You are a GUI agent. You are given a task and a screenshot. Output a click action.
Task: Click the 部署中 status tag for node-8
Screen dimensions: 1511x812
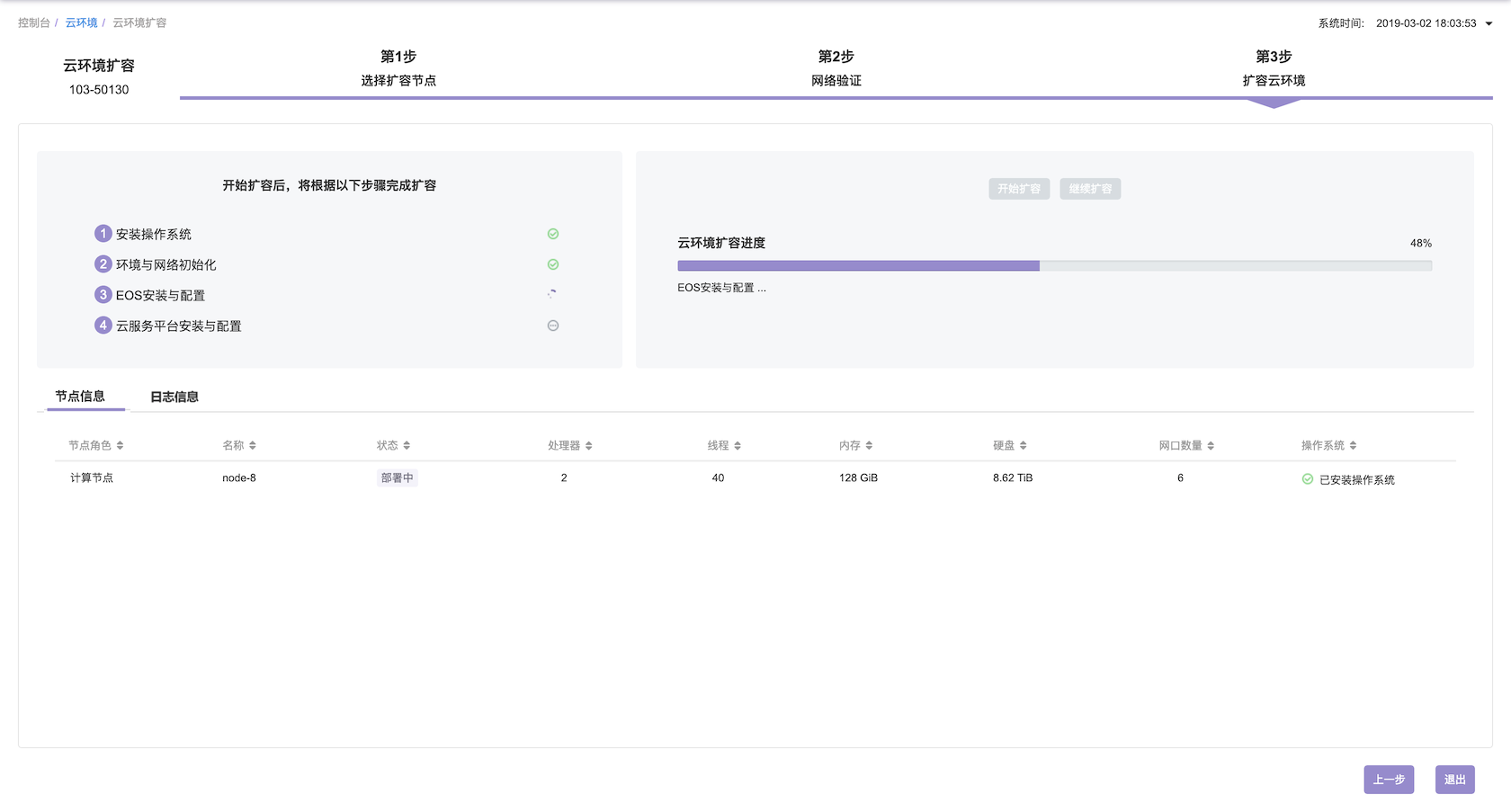pyautogui.click(x=397, y=478)
